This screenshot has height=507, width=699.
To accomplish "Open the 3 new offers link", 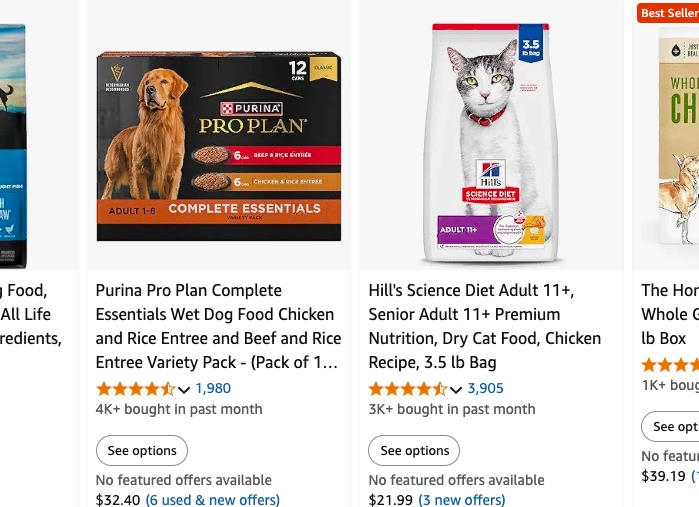I will click(x=462, y=500).
